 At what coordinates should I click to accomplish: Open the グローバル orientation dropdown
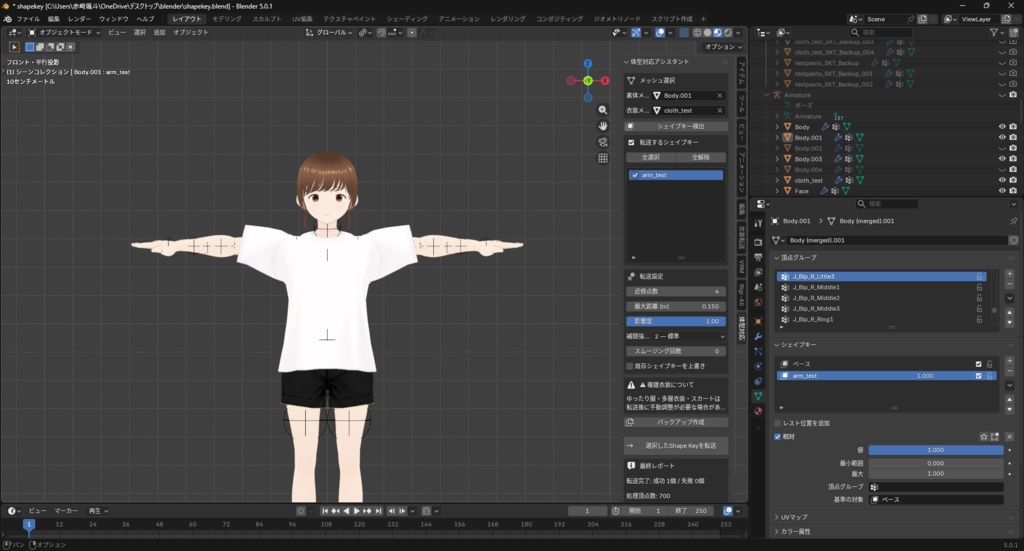click(x=330, y=33)
